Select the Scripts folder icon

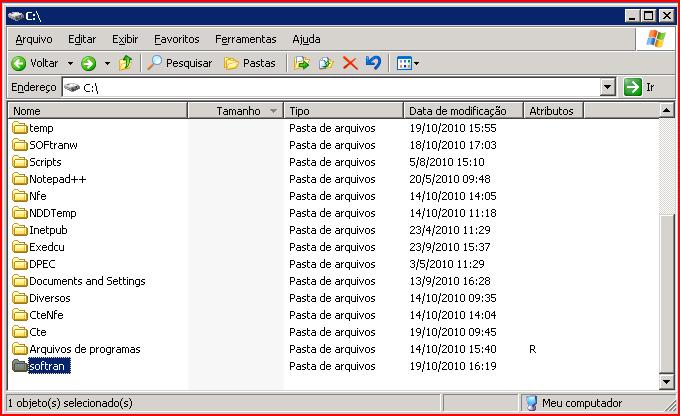tap(20, 162)
